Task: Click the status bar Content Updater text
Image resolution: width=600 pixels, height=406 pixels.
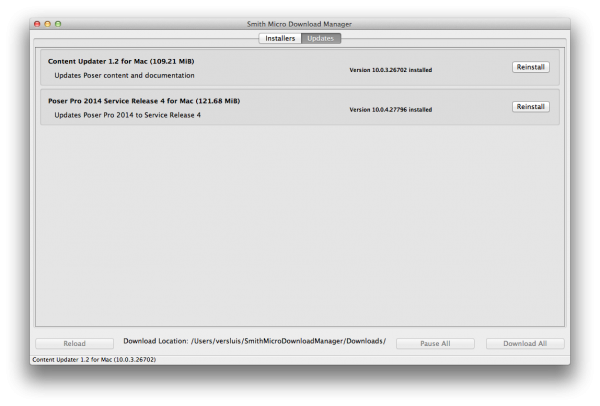Action: 94,360
